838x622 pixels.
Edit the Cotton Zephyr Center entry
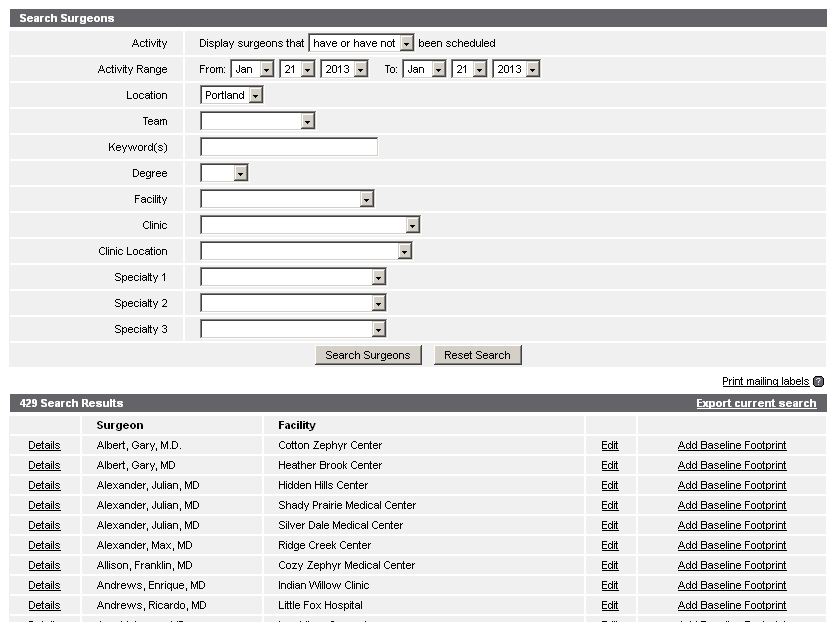(610, 445)
